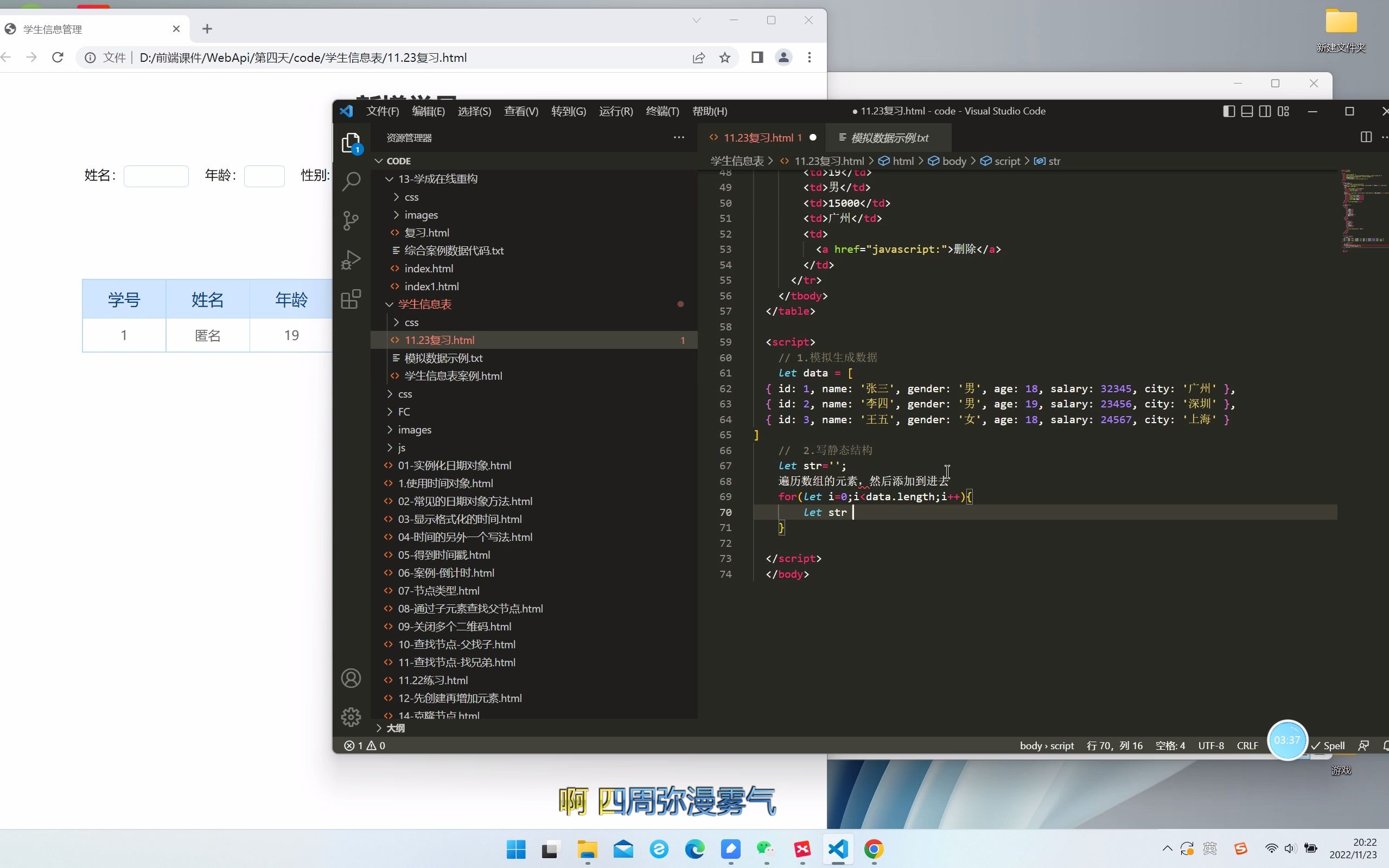Open the 查看(V) menu
Image resolution: width=1389 pixels, height=868 pixels.
[521, 111]
